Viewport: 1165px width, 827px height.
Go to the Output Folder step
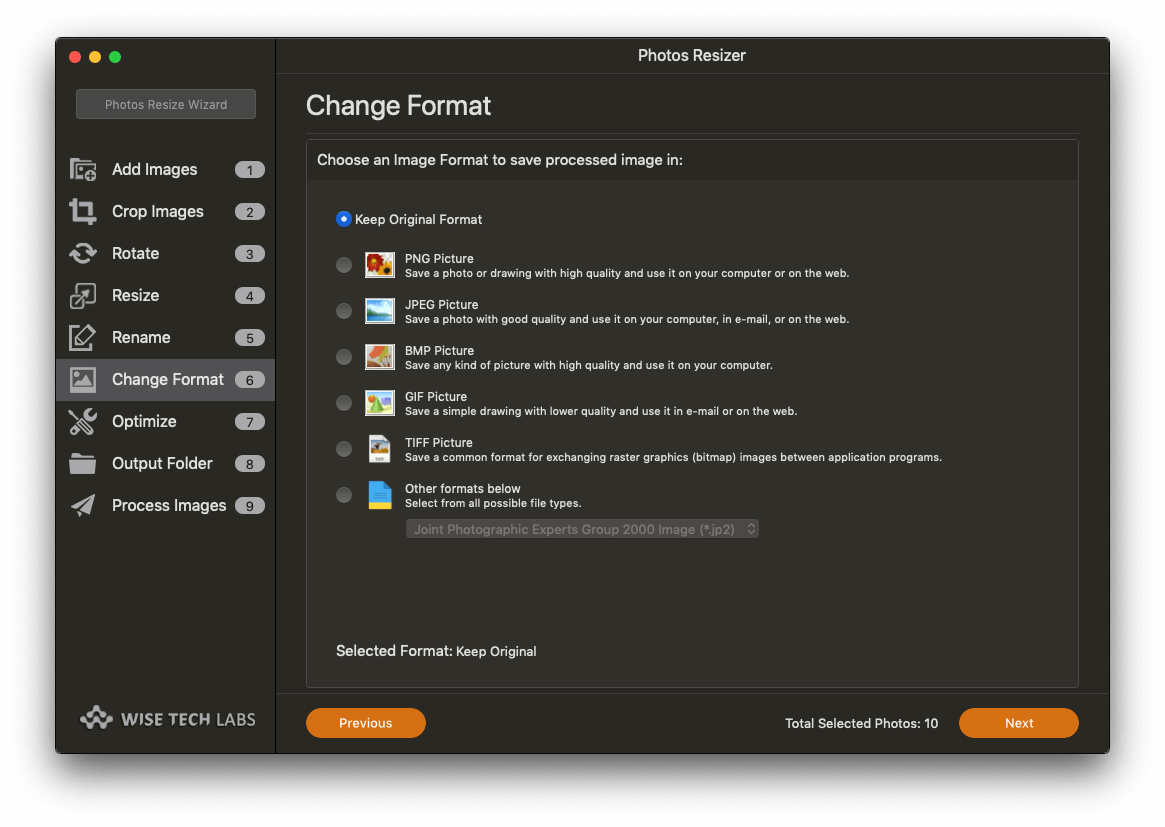(162, 464)
